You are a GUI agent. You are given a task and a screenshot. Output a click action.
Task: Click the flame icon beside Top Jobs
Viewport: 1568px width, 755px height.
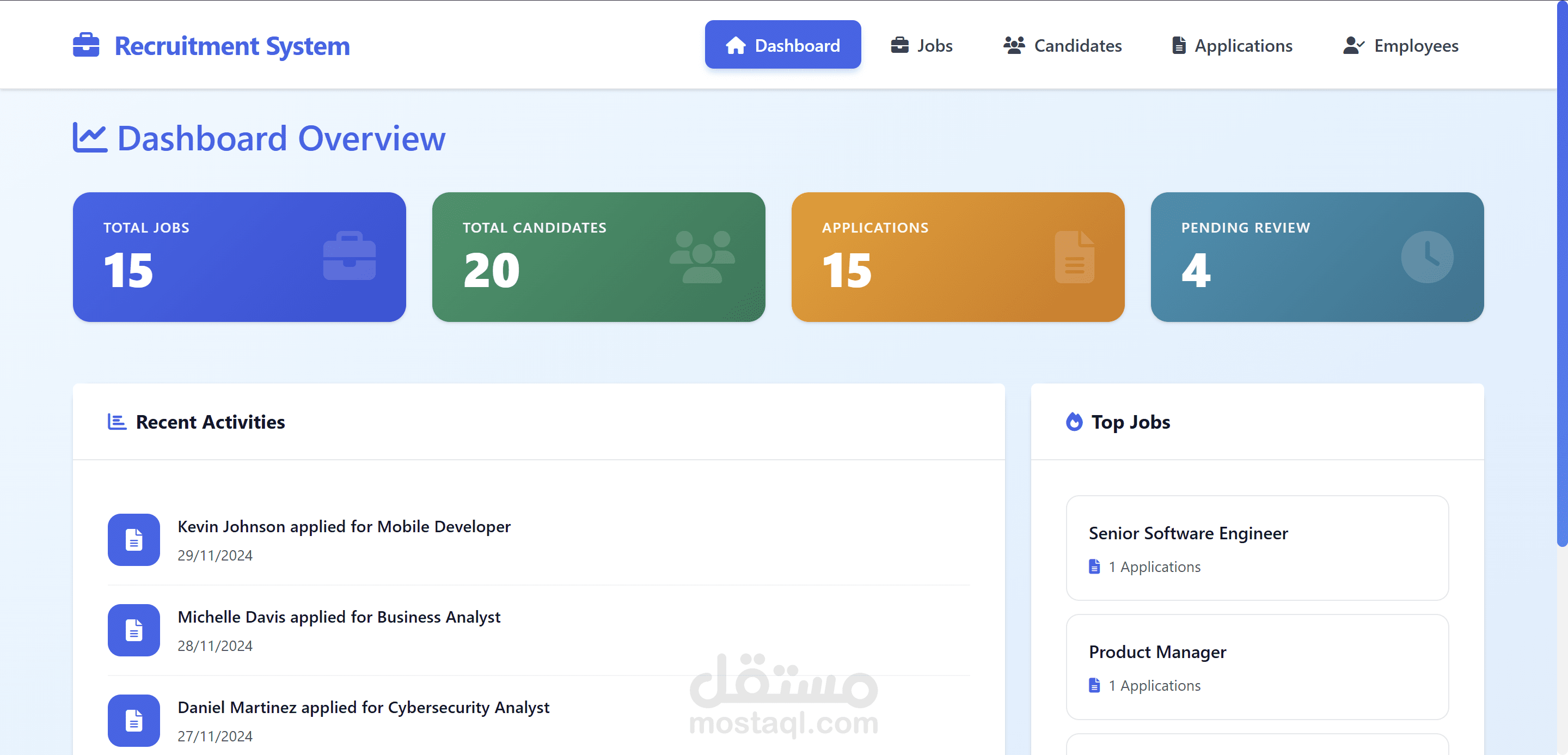click(1075, 421)
